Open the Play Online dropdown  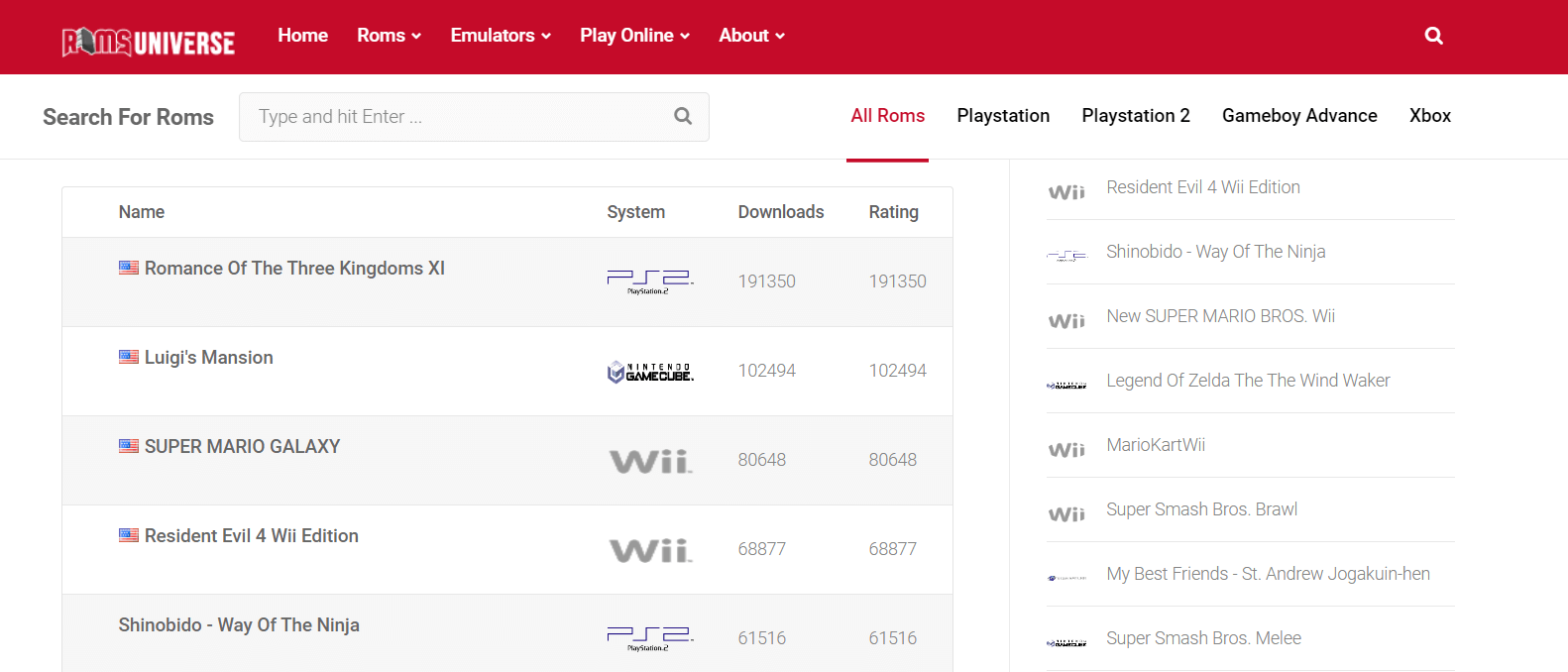(634, 36)
